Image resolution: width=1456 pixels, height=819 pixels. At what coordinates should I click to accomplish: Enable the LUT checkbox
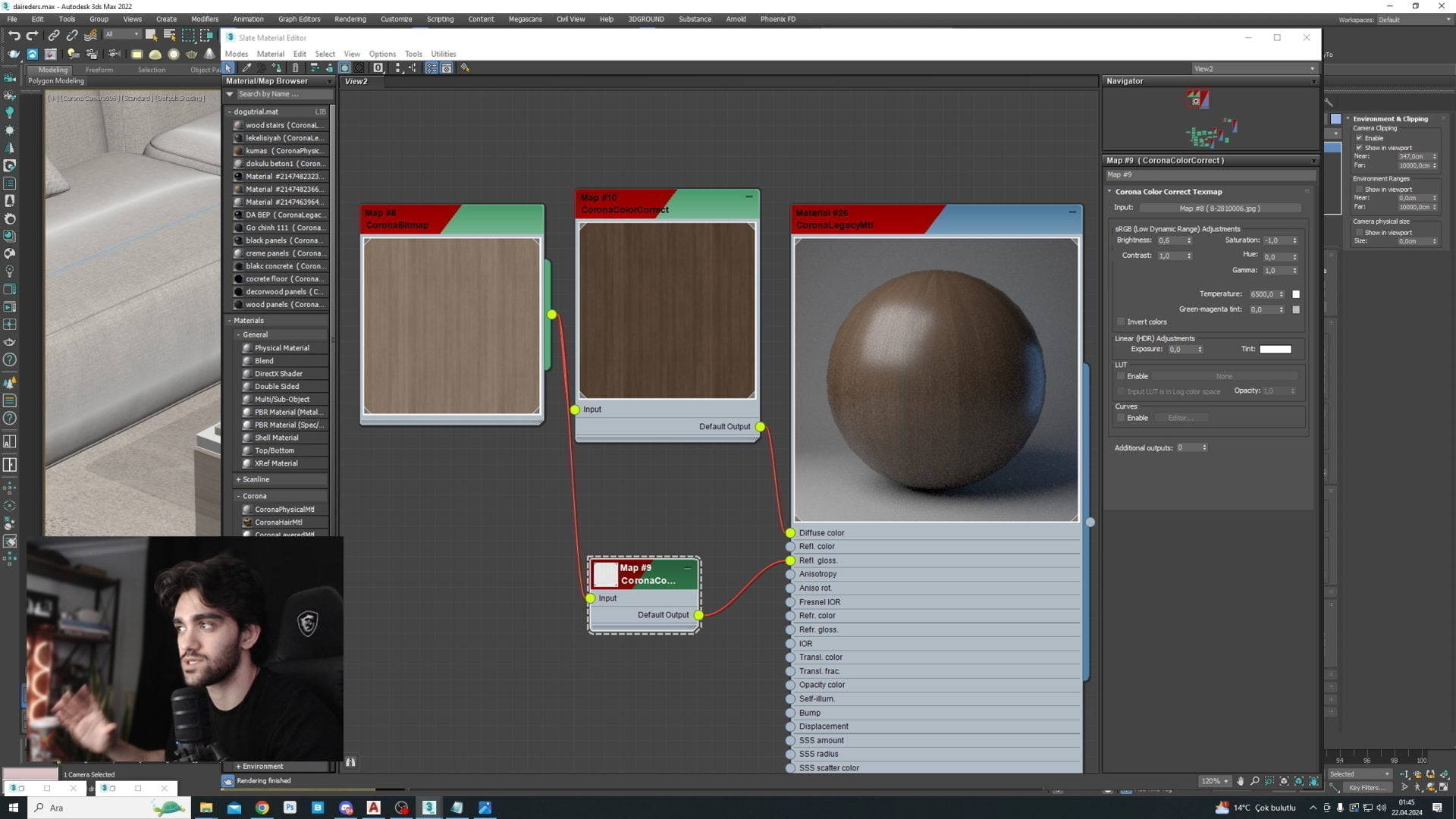(x=1121, y=376)
